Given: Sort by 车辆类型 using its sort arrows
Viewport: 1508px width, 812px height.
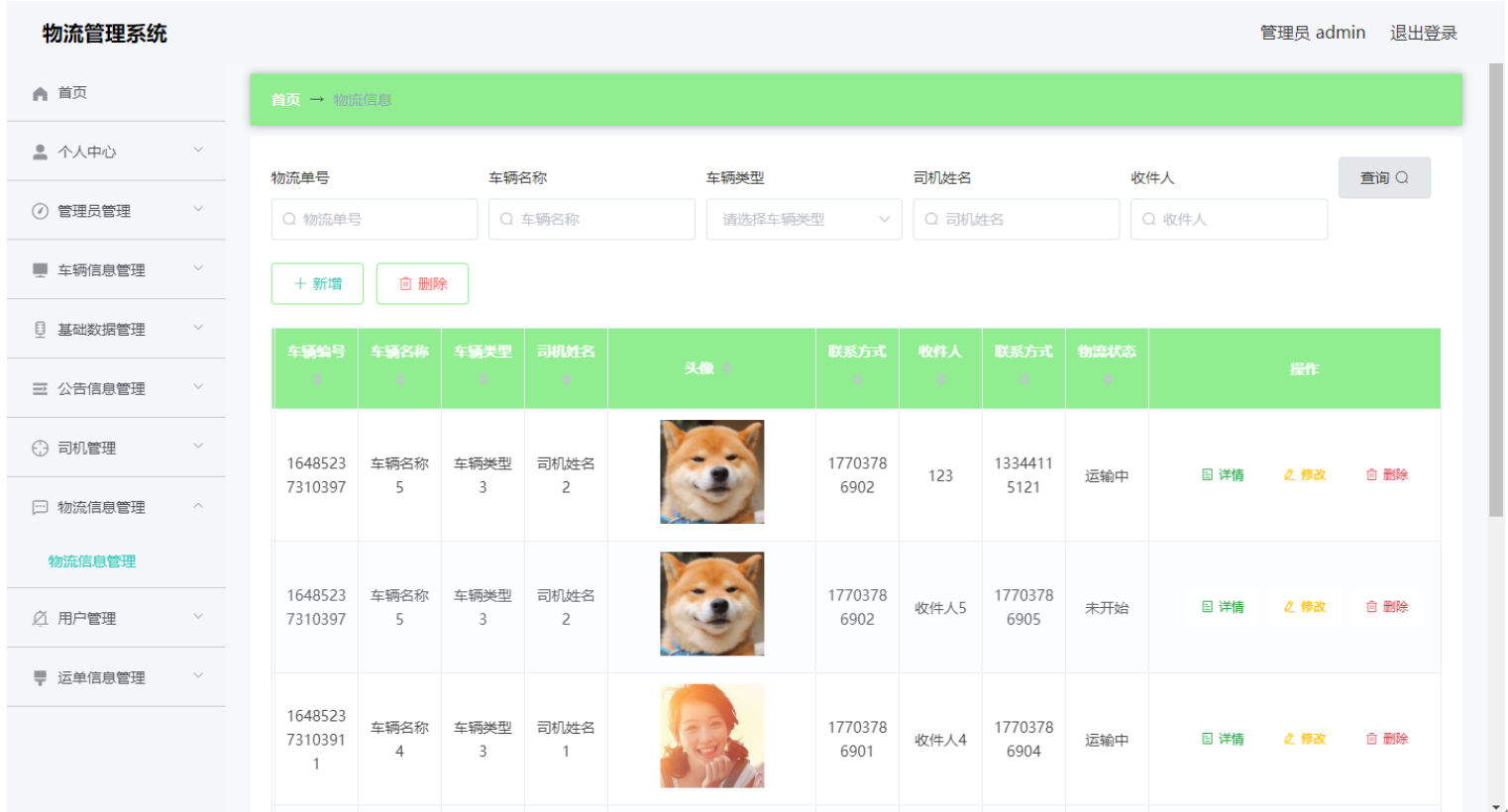Looking at the screenshot, I should [x=483, y=379].
